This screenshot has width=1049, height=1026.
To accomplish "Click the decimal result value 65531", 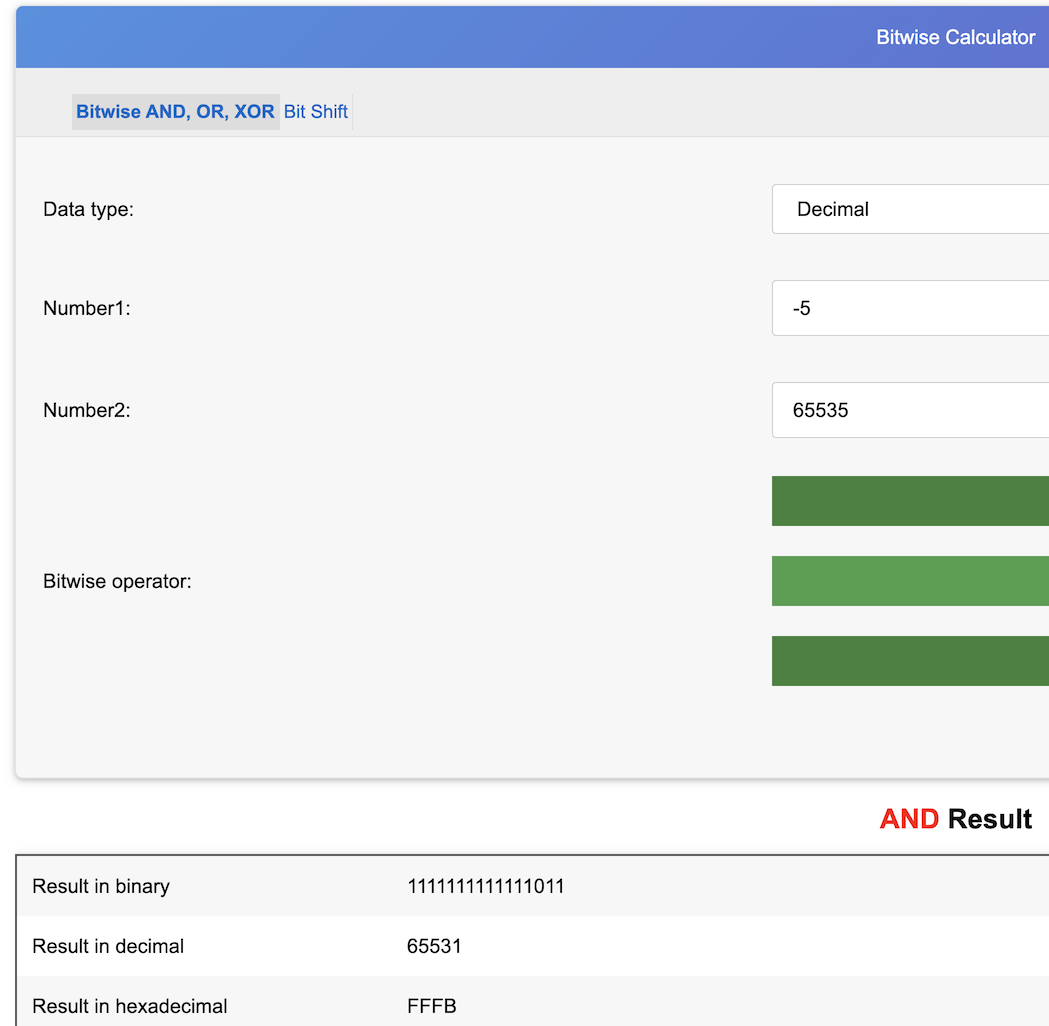I will coord(434,946).
